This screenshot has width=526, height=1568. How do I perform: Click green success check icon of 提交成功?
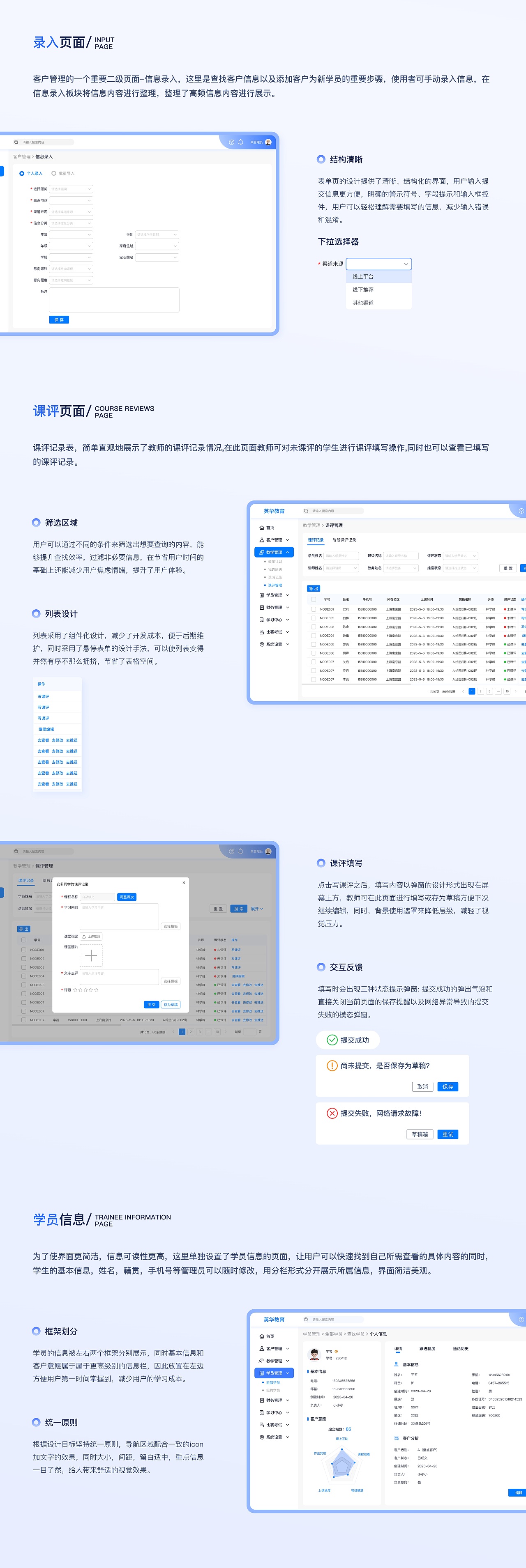click(x=332, y=1040)
